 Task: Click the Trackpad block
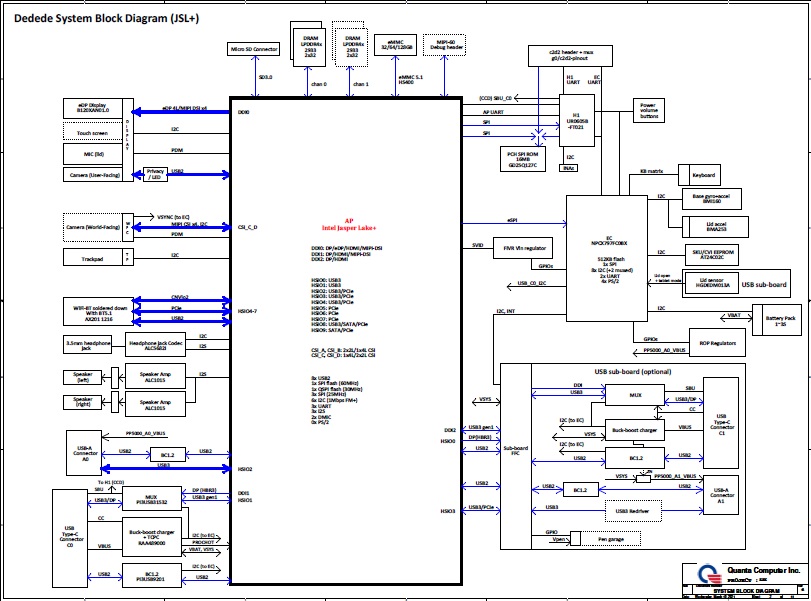93,257
